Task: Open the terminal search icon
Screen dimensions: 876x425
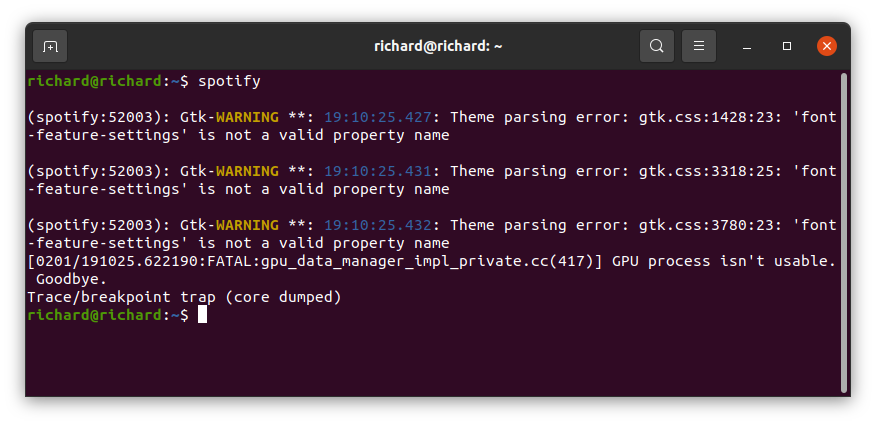Action: [x=656, y=46]
